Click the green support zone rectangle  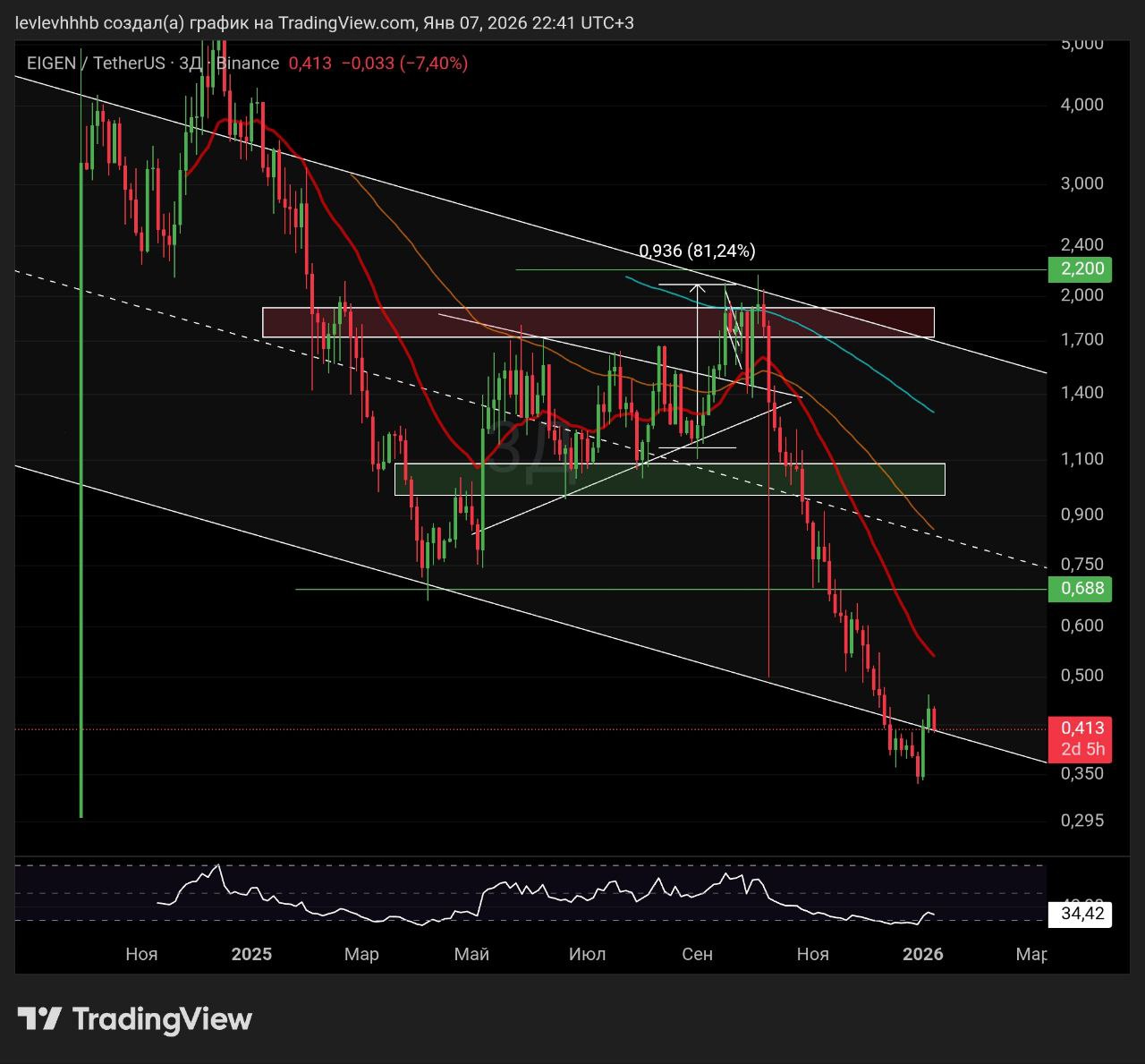click(669, 479)
